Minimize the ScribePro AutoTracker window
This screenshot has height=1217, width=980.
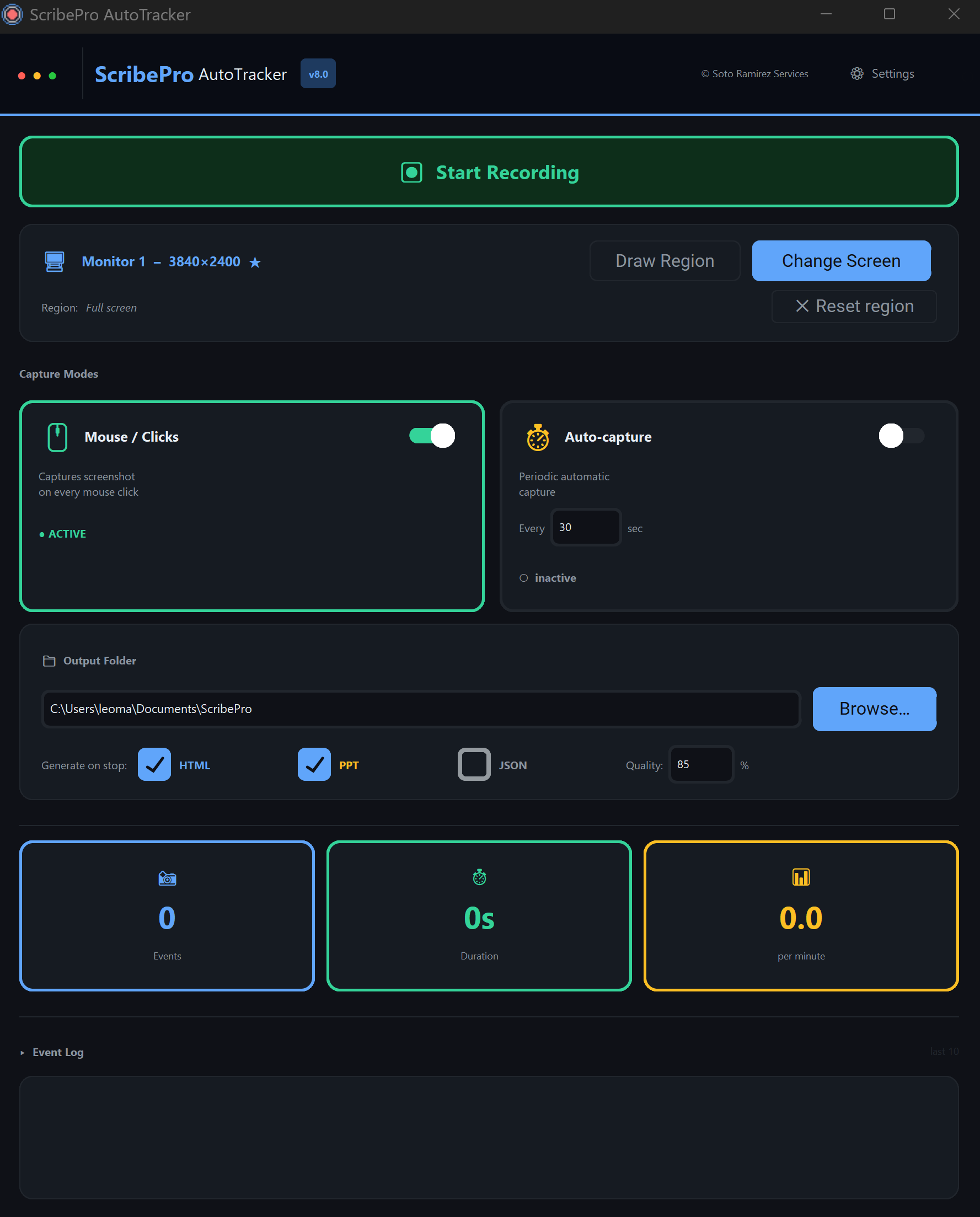(x=826, y=14)
